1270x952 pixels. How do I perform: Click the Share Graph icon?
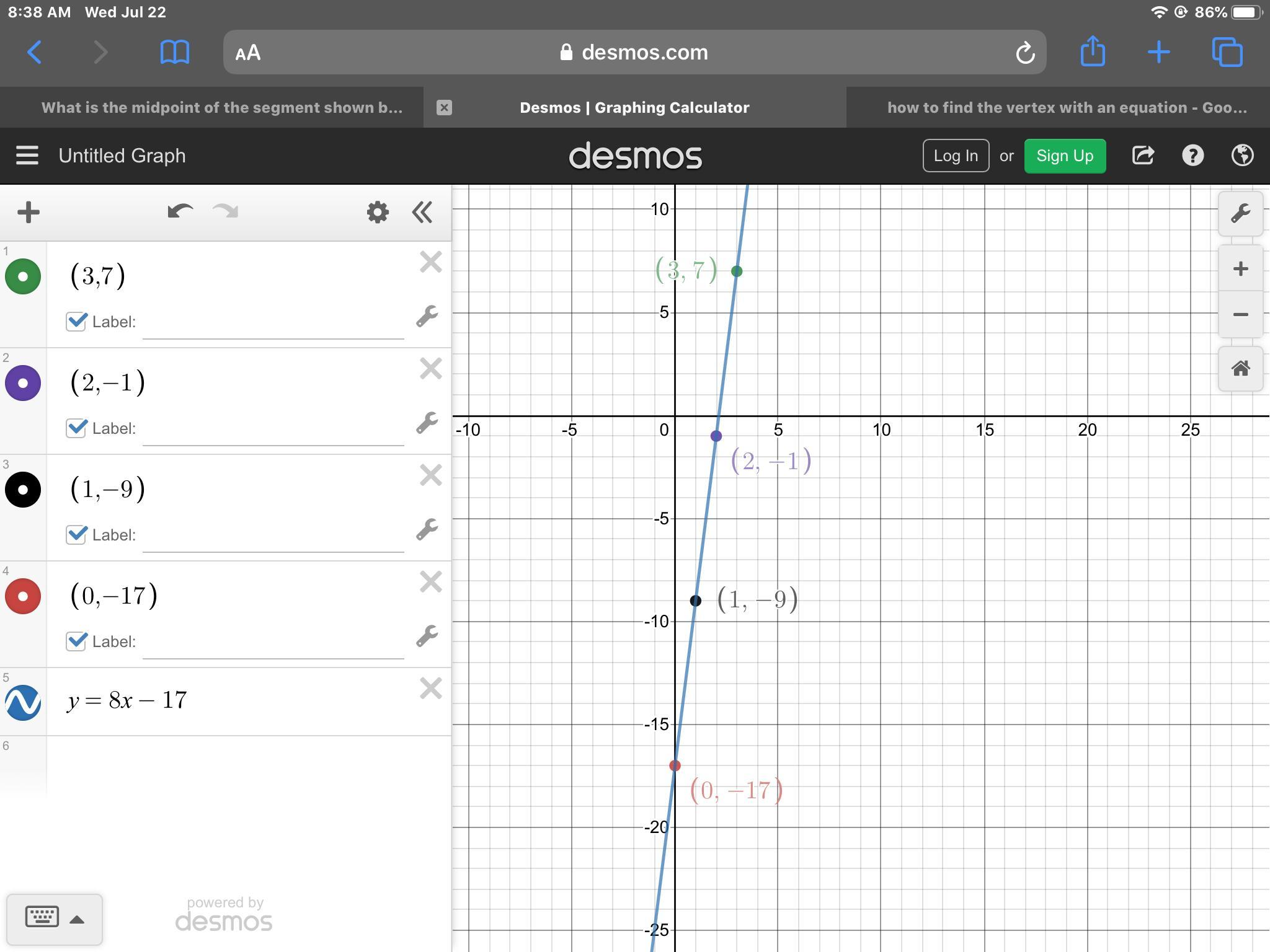(1143, 156)
